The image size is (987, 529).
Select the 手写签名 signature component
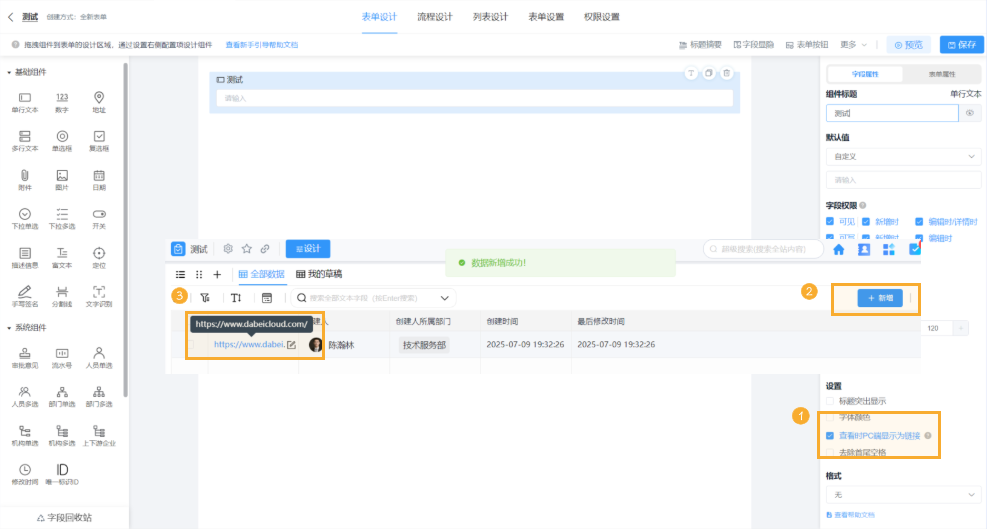point(25,296)
